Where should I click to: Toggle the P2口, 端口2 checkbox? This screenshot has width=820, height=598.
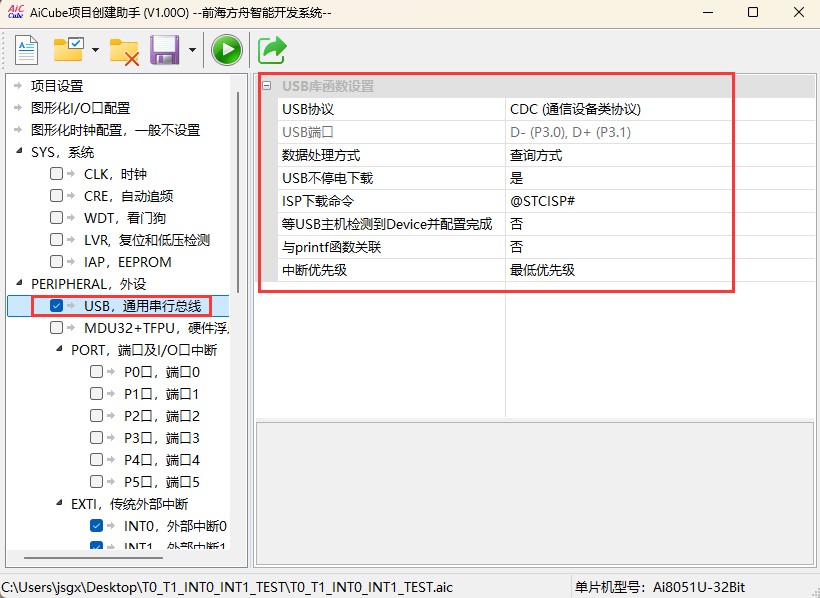[96, 415]
